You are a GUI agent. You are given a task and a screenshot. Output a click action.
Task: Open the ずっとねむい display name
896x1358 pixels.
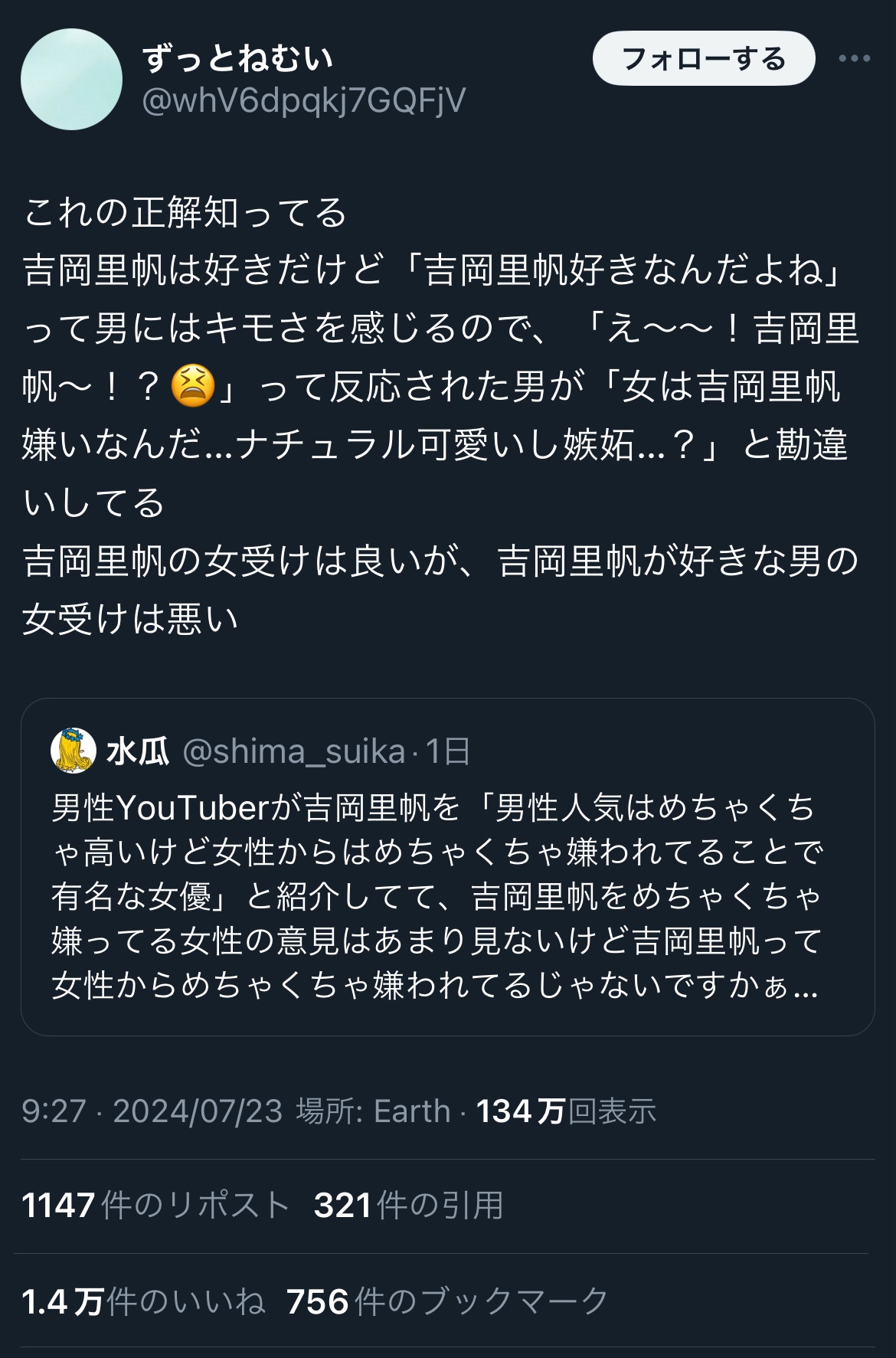coord(237,59)
